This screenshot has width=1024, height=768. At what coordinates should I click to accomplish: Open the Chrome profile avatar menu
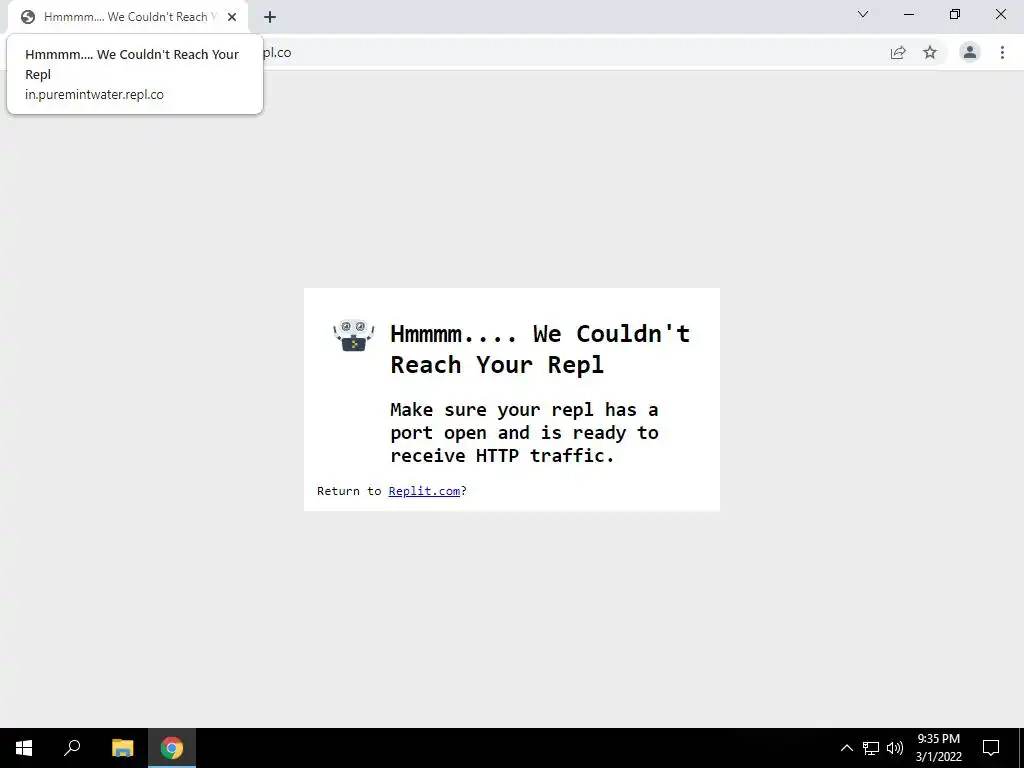coord(970,52)
